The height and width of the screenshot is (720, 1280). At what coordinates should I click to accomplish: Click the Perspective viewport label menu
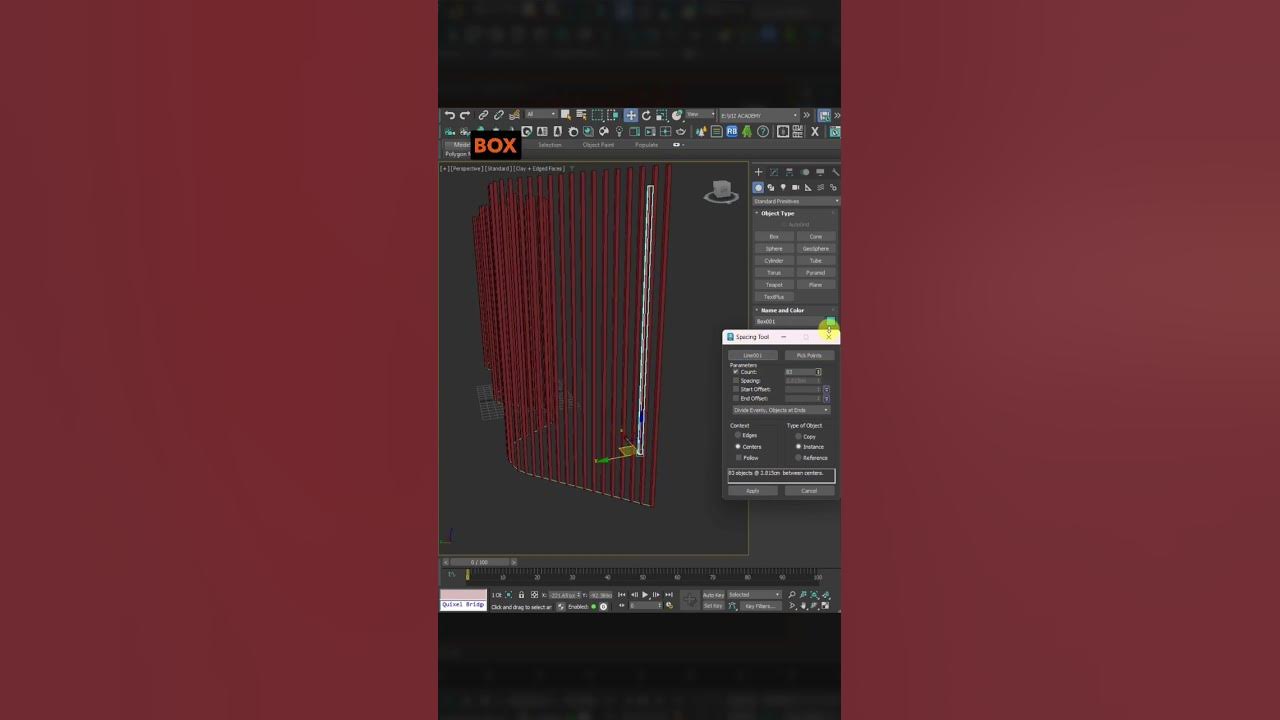click(x=467, y=169)
